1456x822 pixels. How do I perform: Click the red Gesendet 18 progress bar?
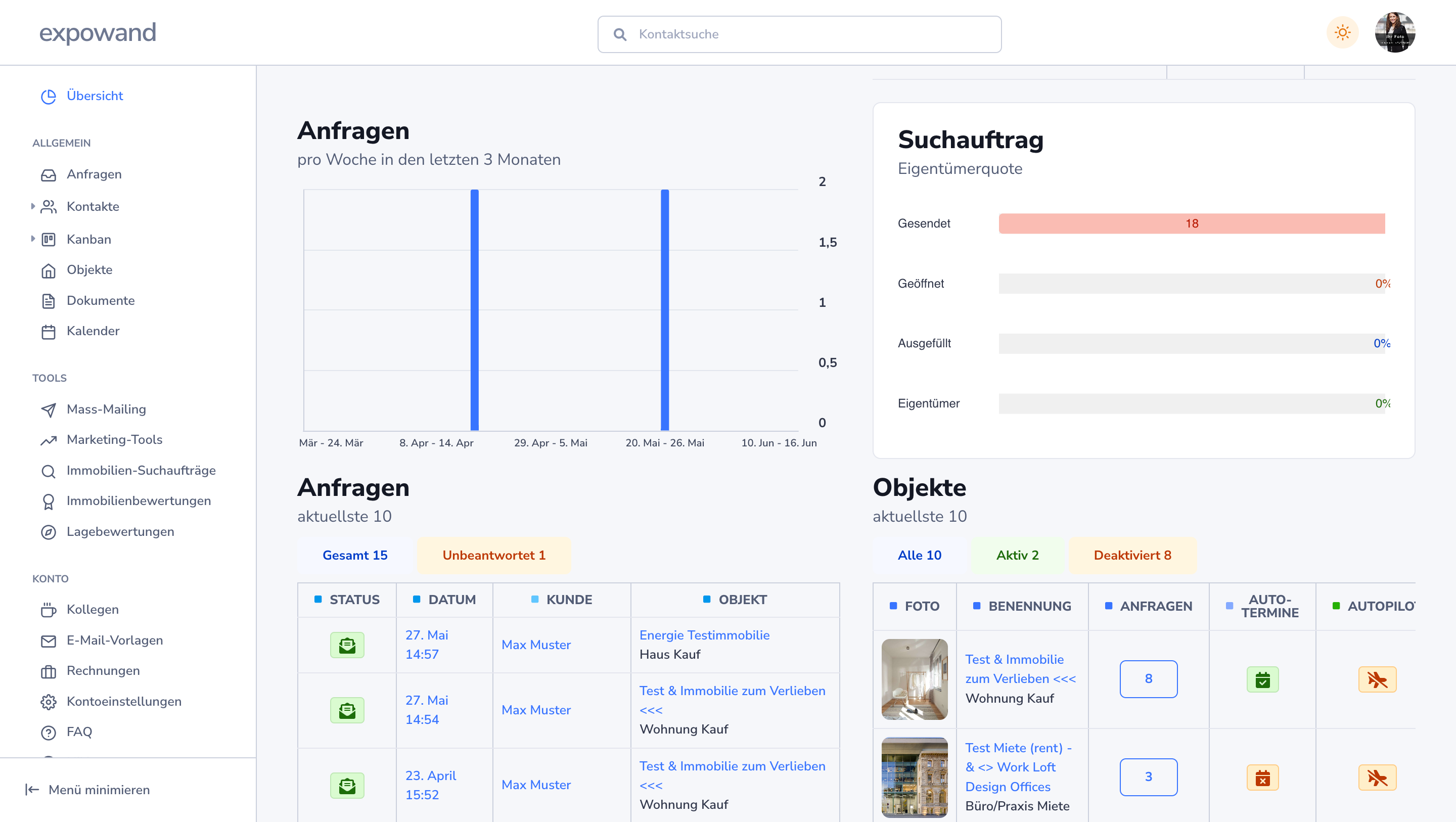pos(1191,223)
